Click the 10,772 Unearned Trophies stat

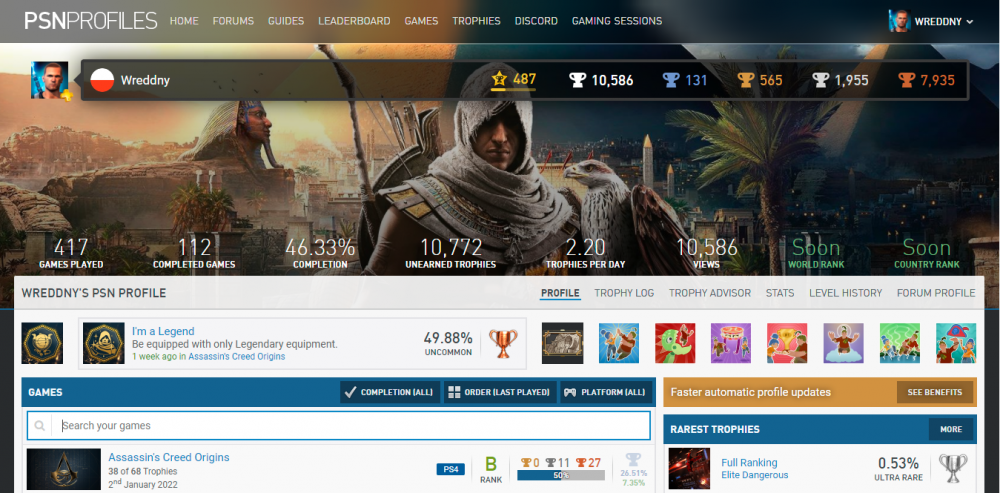(x=450, y=253)
